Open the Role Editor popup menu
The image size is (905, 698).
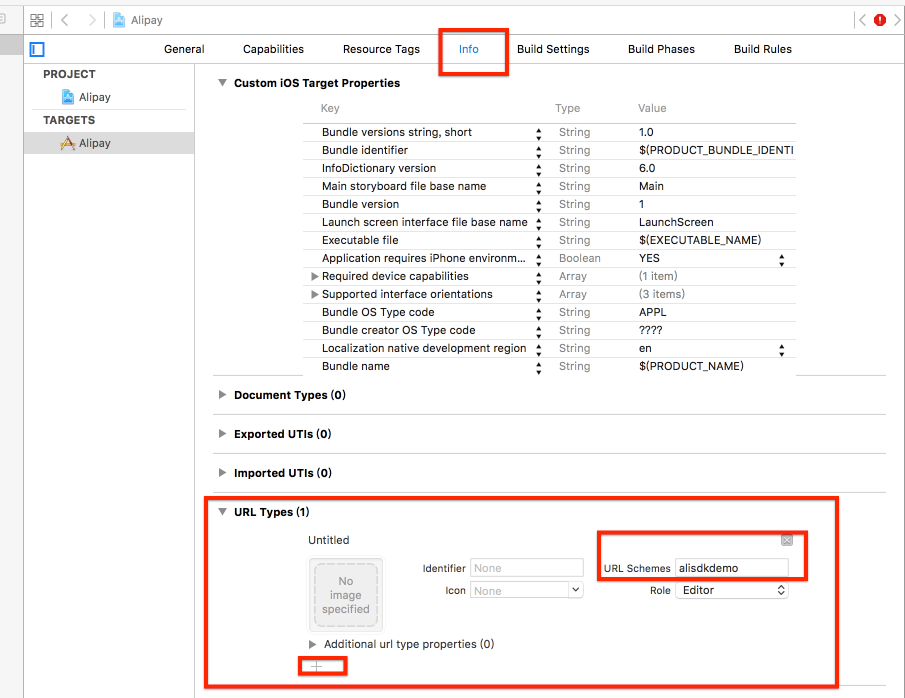click(732, 590)
